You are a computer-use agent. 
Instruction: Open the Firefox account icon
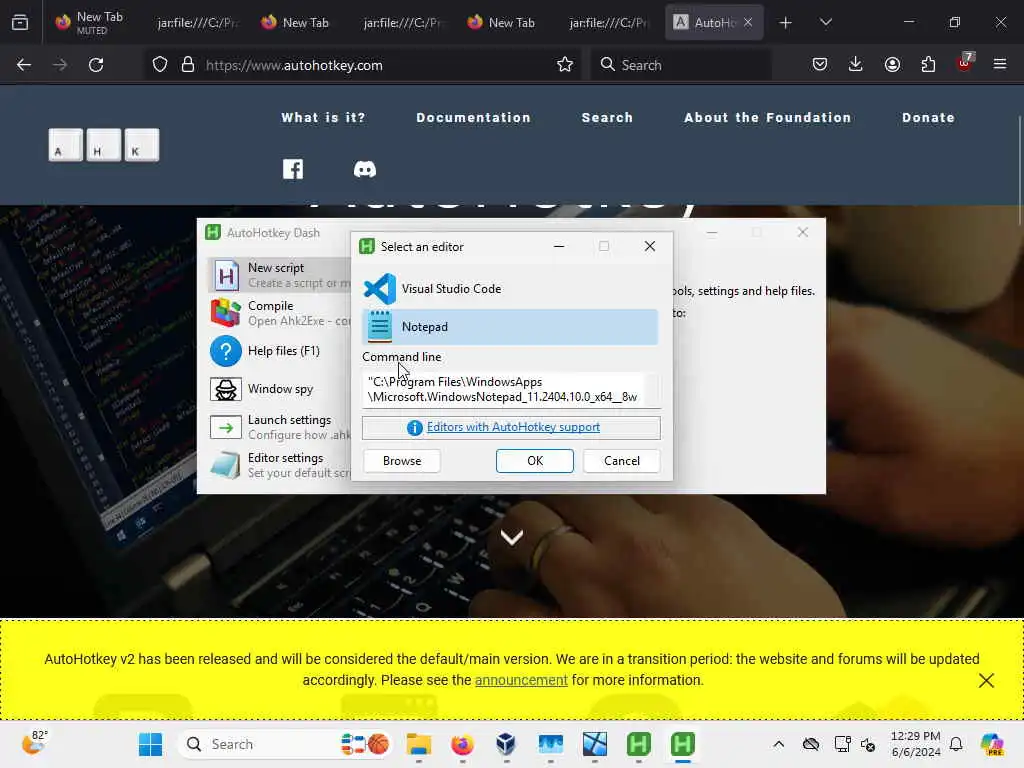[892, 64]
